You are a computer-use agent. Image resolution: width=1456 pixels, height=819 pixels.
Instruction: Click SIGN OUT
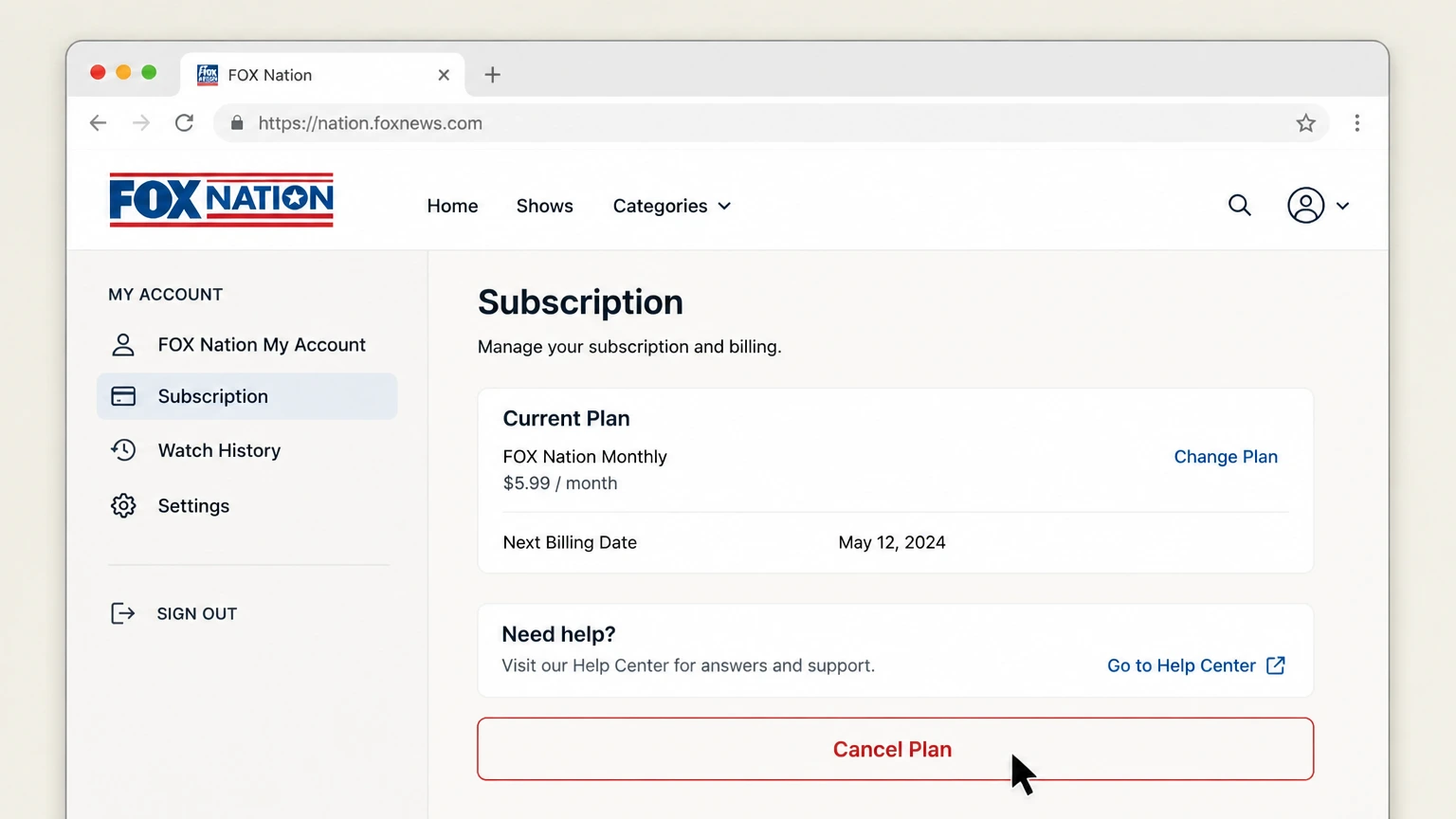pyautogui.click(x=197, y=613)
